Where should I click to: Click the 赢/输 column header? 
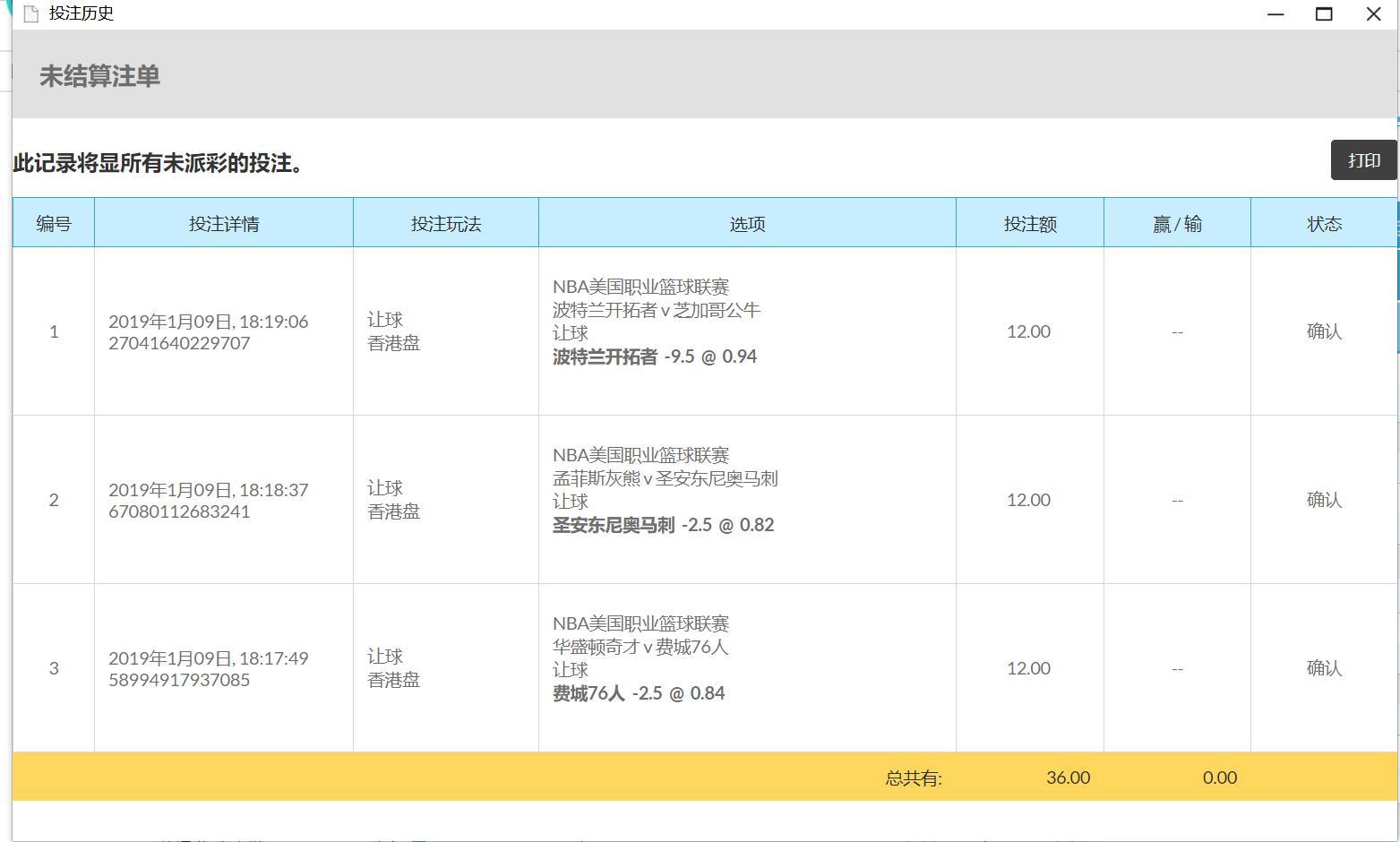click(x=1177, y=224)
